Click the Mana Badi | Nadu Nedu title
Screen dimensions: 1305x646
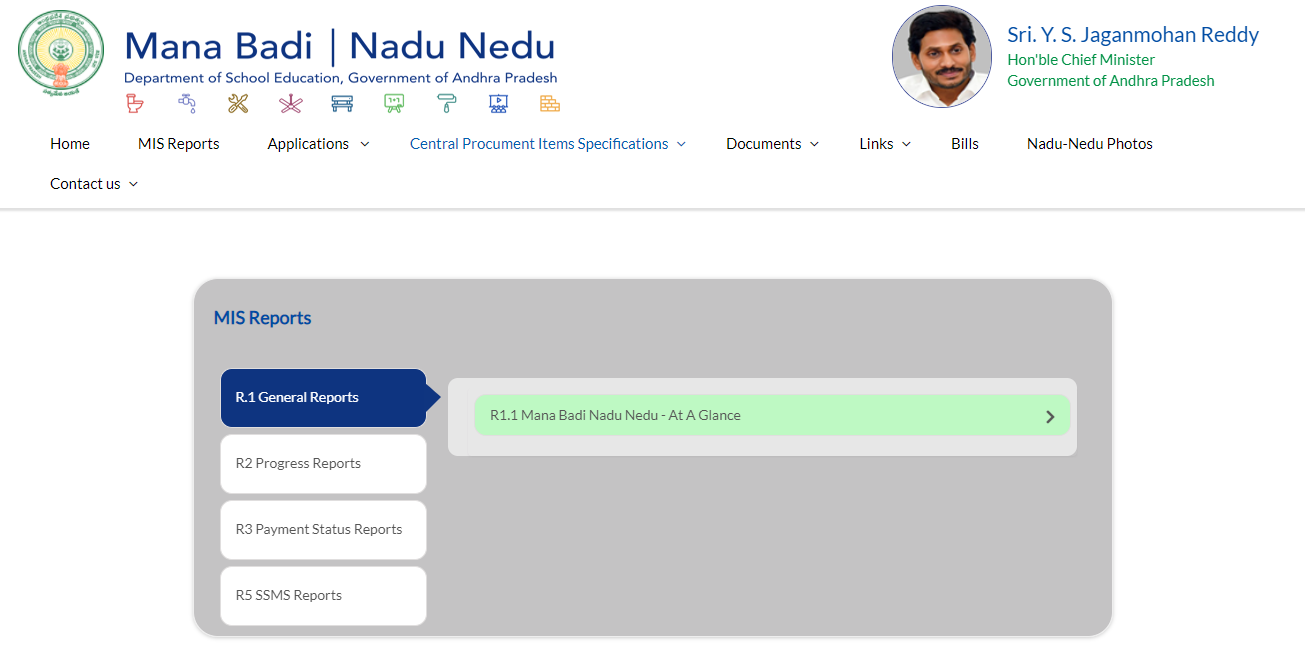tap(340, 47)
